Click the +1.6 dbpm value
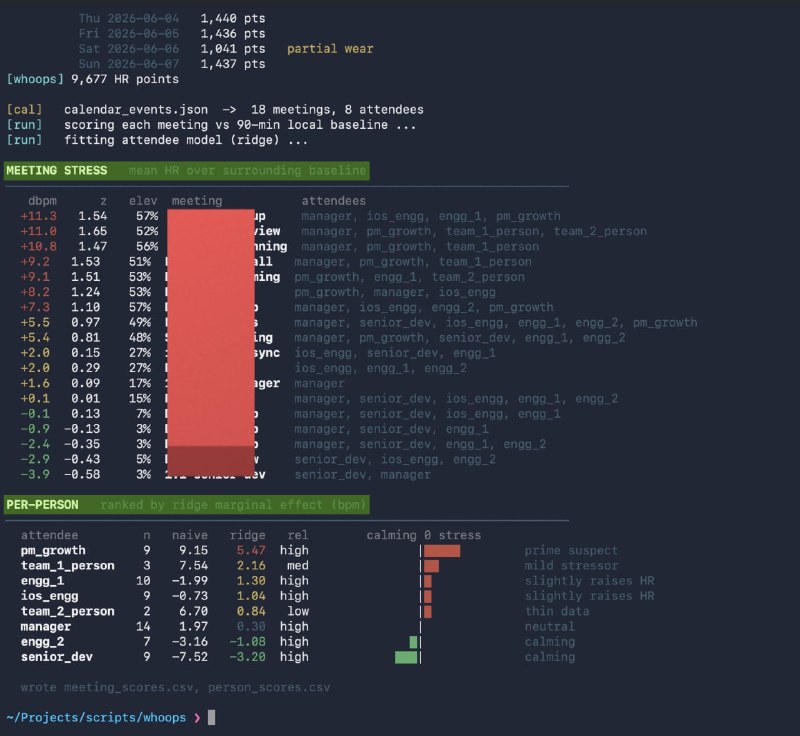800x736 pixels. 35,383
